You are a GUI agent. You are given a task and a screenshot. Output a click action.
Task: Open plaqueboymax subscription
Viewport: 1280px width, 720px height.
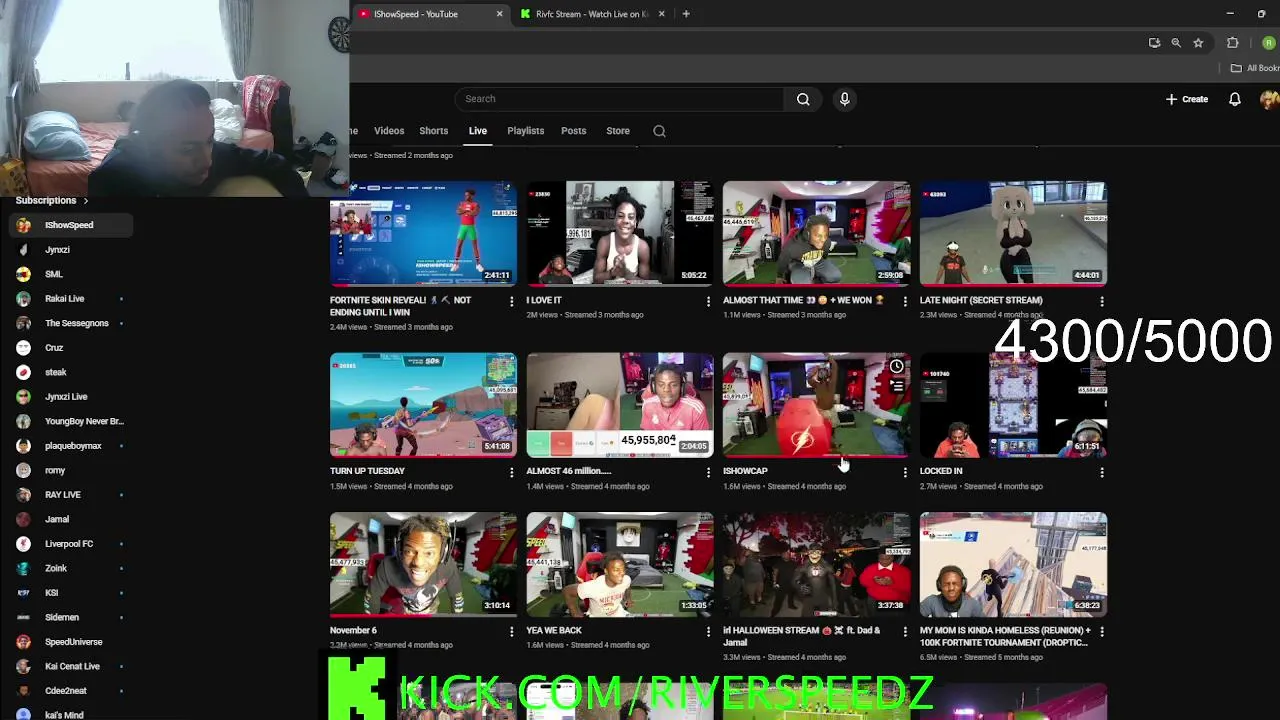tap(69, 446)
